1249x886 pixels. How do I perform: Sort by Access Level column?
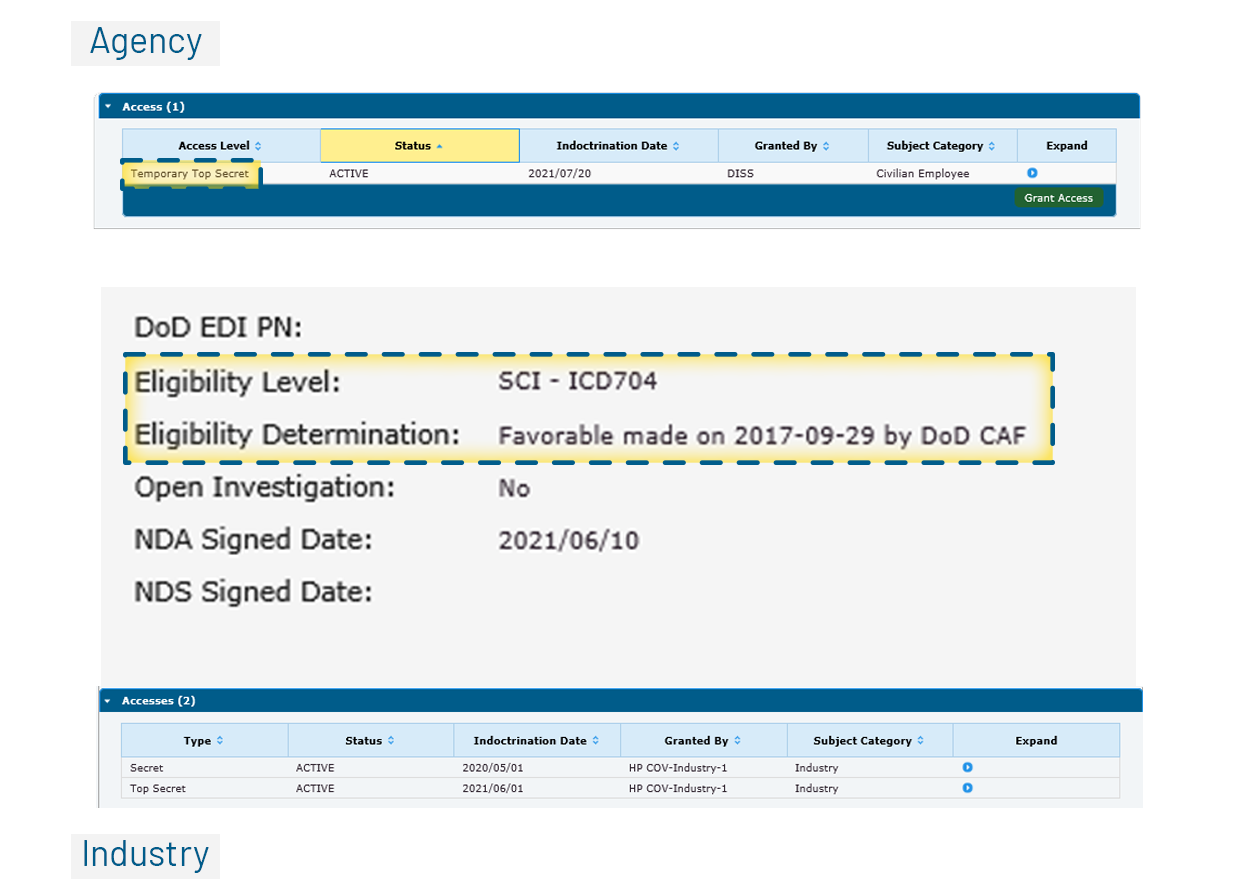click(x=221, y=145)
